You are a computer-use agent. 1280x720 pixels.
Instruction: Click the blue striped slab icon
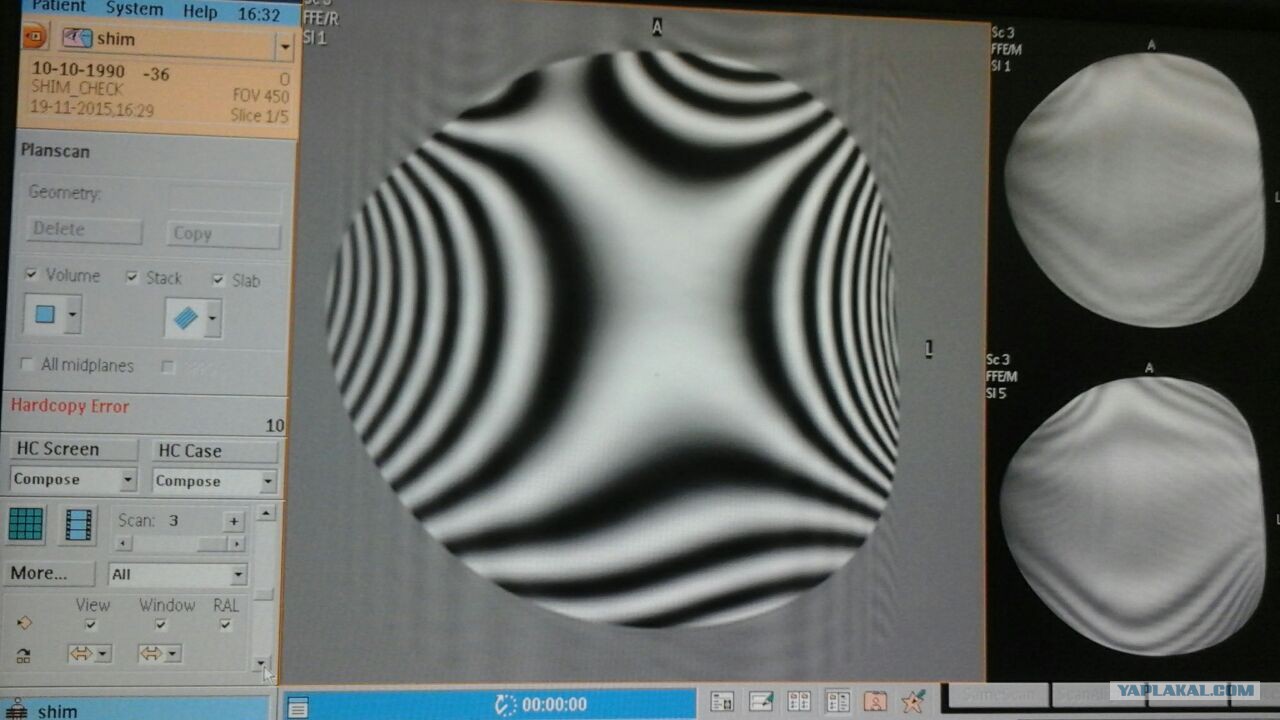pyautogui.click(x=185, y=319)
